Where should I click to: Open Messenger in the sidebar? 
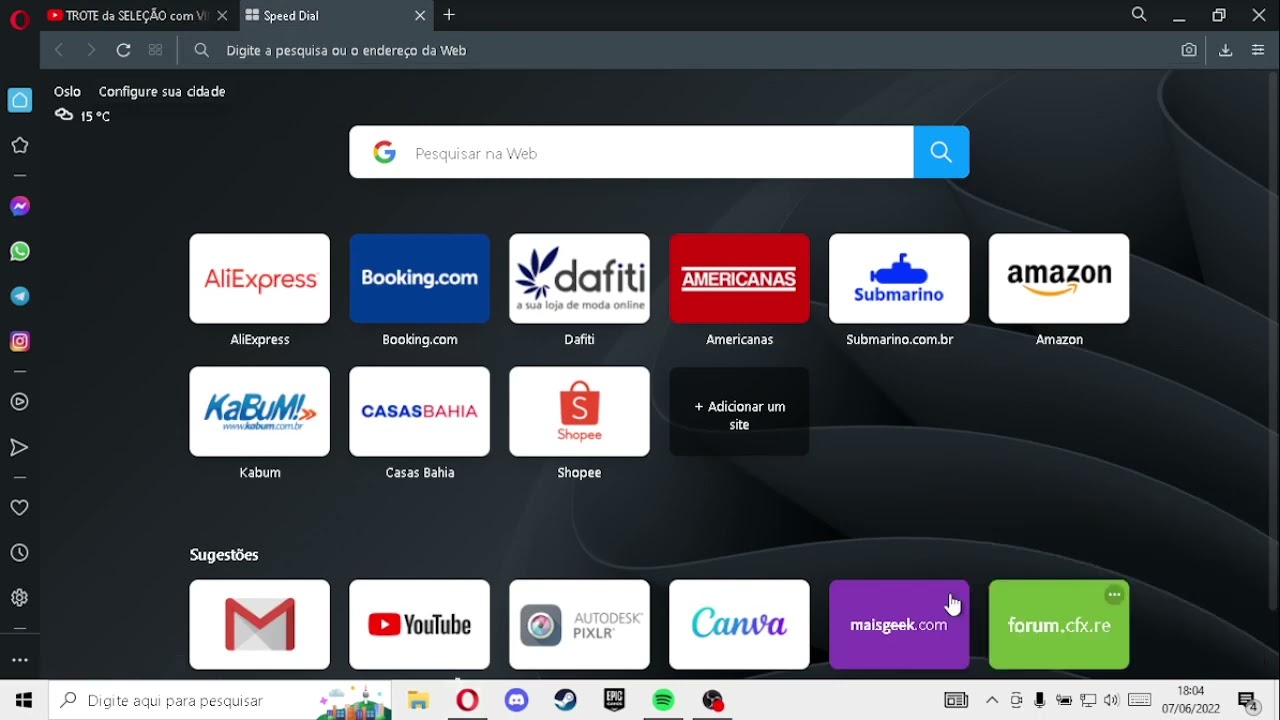(19, 206)
